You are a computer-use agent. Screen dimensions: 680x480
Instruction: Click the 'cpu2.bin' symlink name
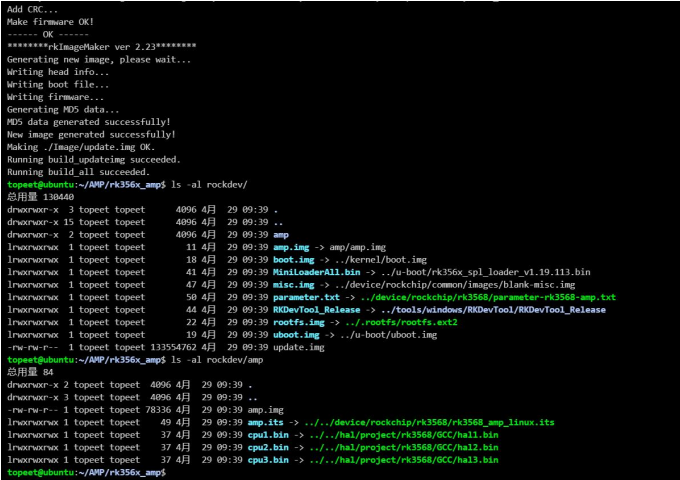(268, 447)
